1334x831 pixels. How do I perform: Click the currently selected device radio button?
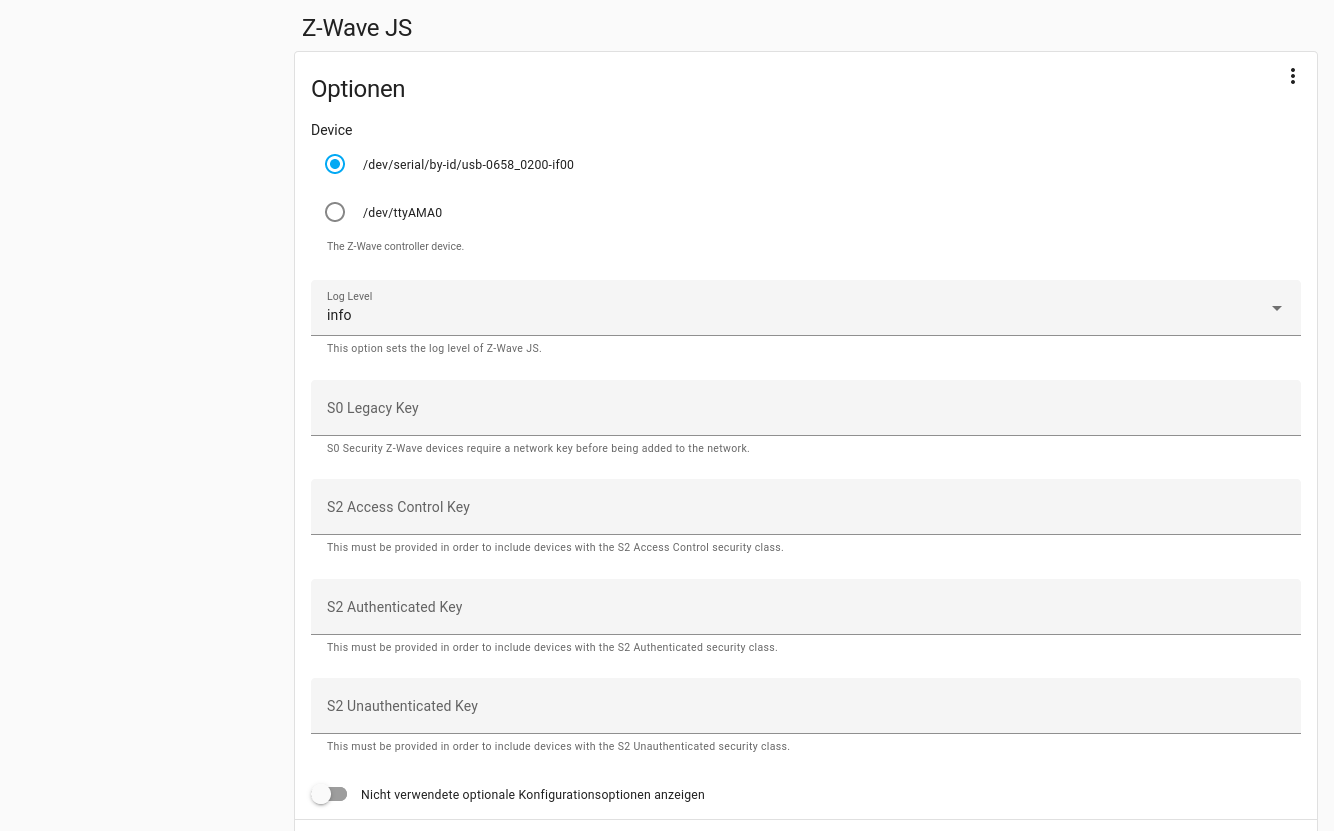tap(335, 164)
